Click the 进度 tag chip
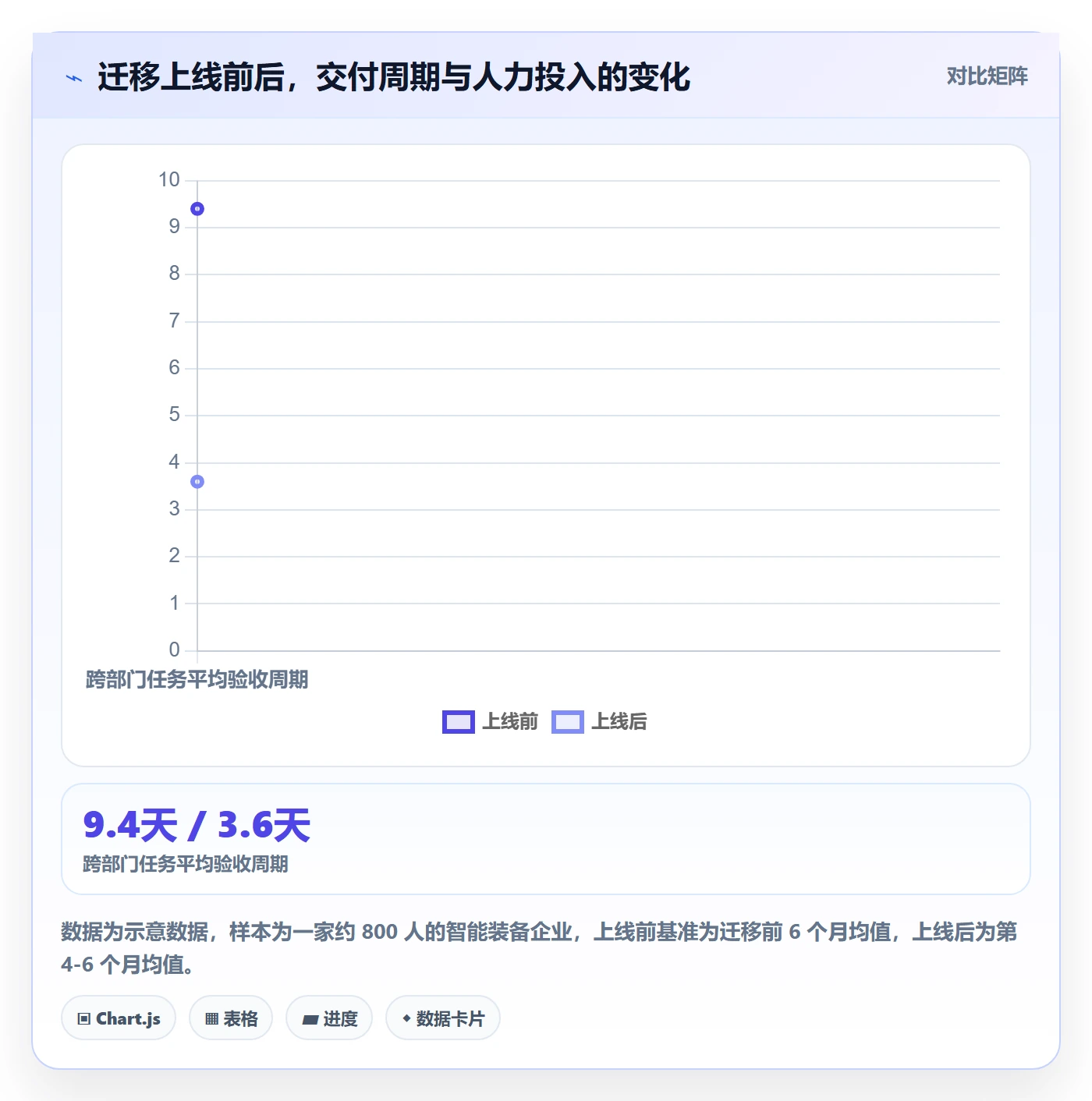 coord(329,1018)
